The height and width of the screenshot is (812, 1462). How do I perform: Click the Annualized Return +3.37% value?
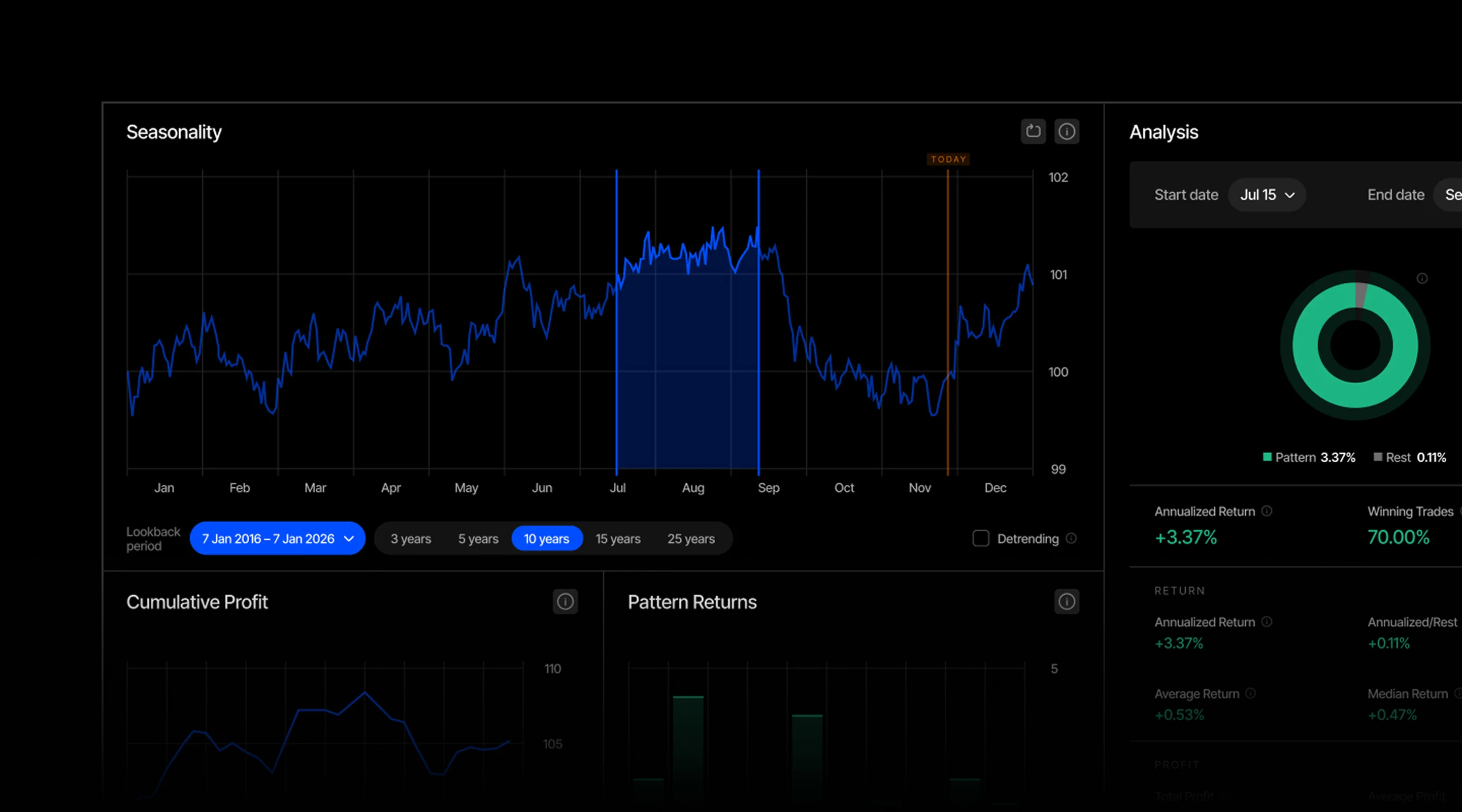1186,537
